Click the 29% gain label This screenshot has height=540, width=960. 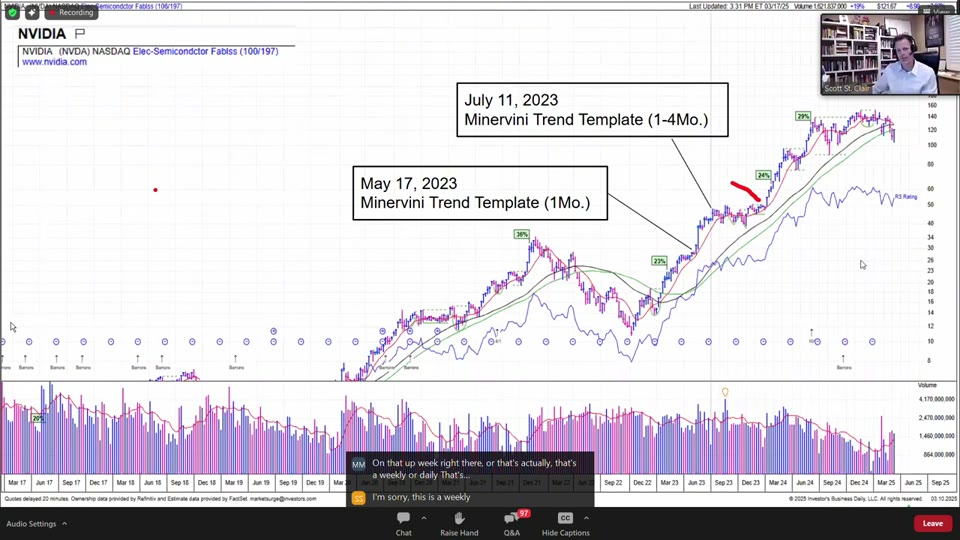(803, 116)
